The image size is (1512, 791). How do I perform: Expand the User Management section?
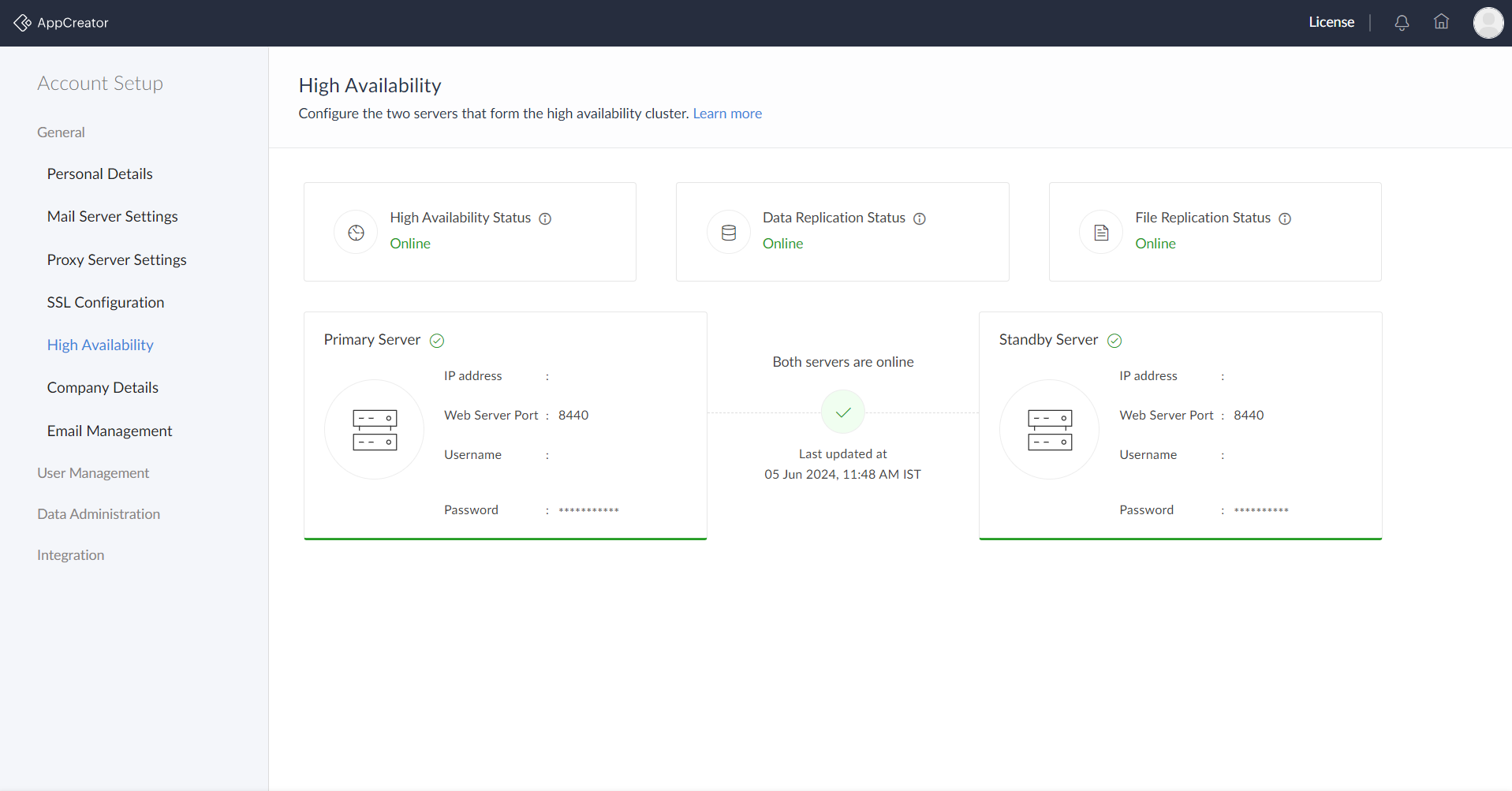pyautogui.click(x=93, y=473)
